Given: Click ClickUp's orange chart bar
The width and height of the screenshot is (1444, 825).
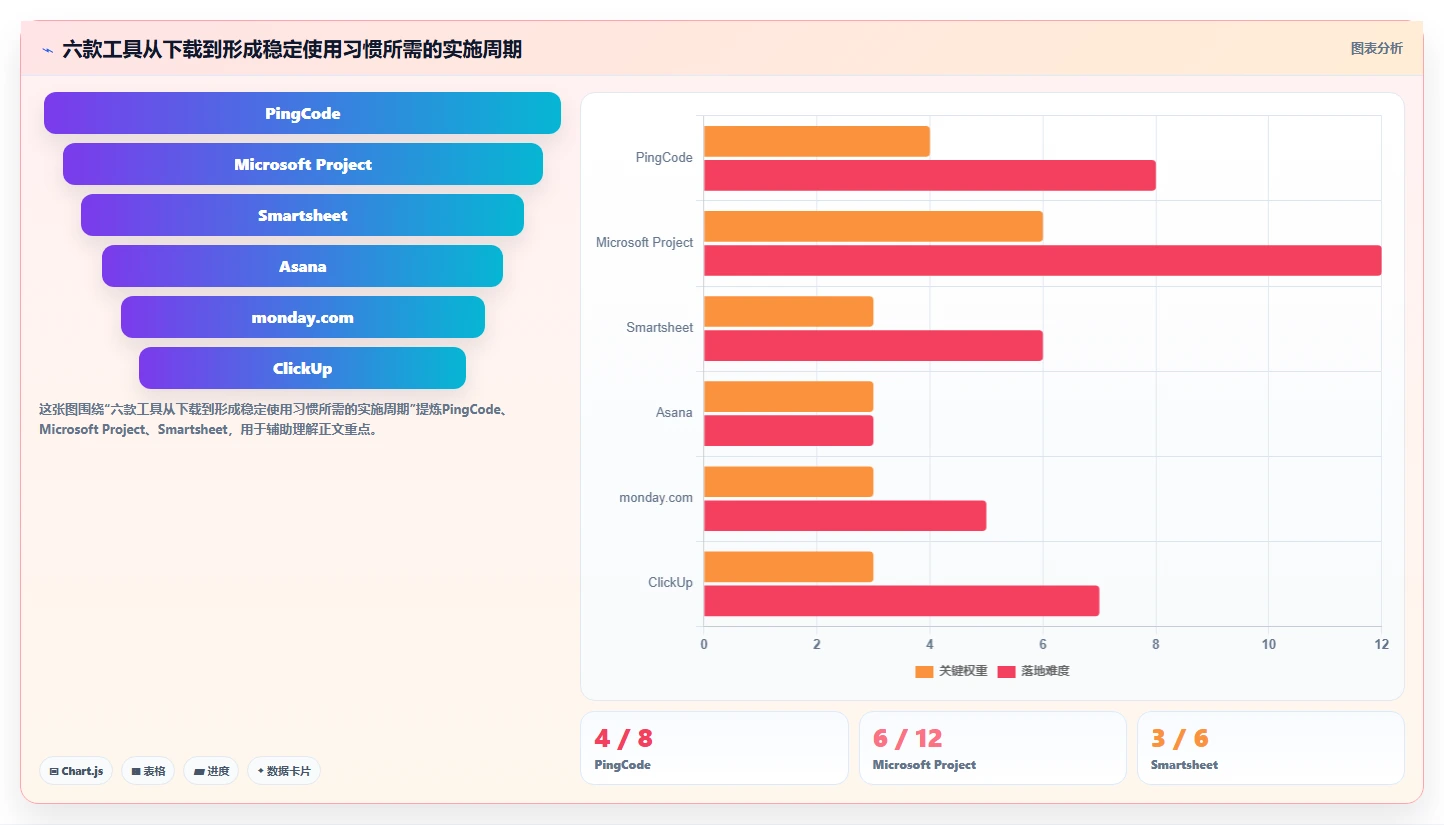Looking at the screenshot, I should (x=789, y=566).
